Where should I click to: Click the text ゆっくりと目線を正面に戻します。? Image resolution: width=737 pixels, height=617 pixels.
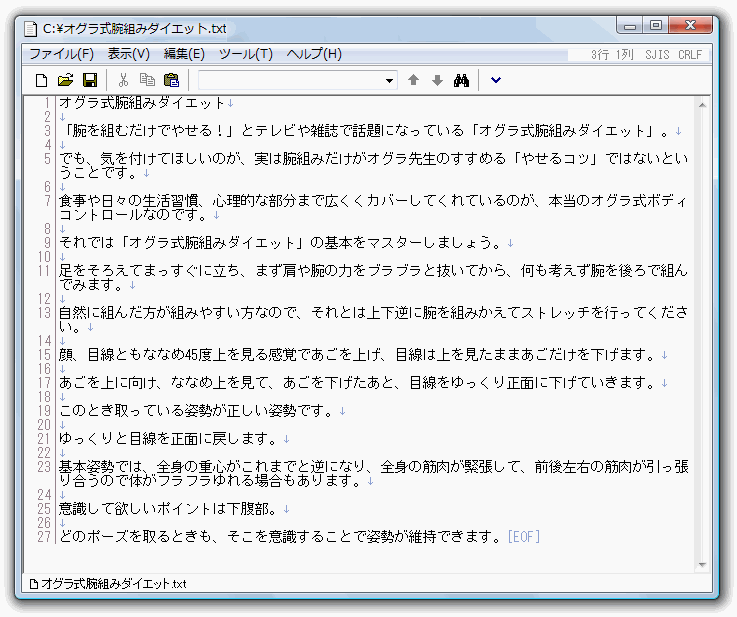(x=170, y=439)
